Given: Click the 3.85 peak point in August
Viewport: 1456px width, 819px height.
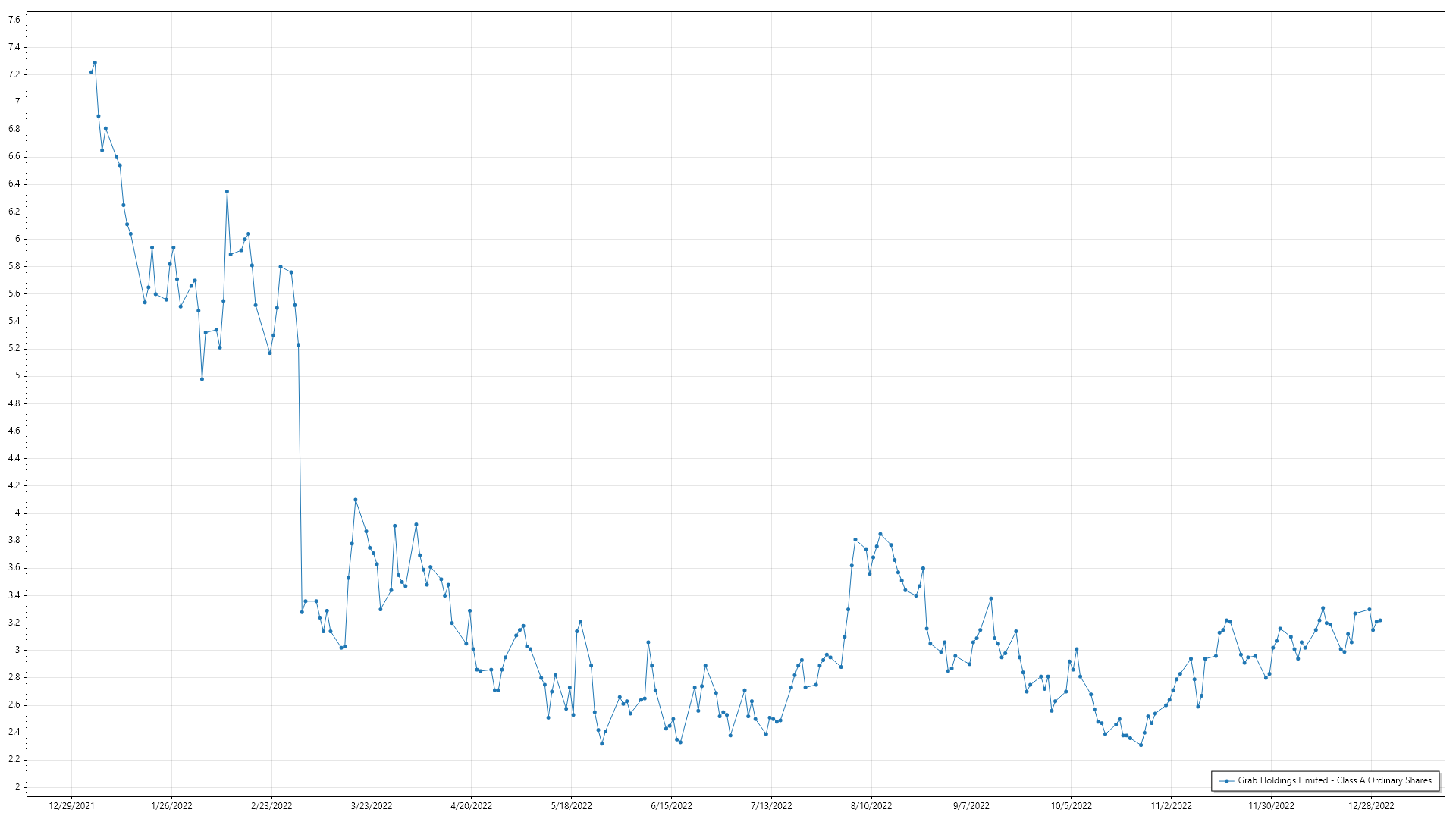Looking at the screenshot, I should (880, 534).
